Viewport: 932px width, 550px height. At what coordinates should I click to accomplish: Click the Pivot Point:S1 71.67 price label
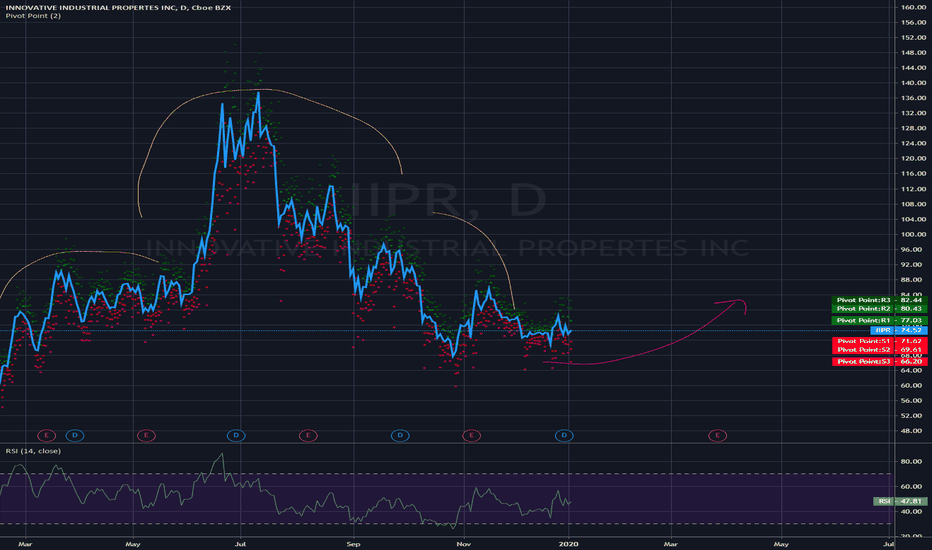pyautogui.click(x=879, y=341)
